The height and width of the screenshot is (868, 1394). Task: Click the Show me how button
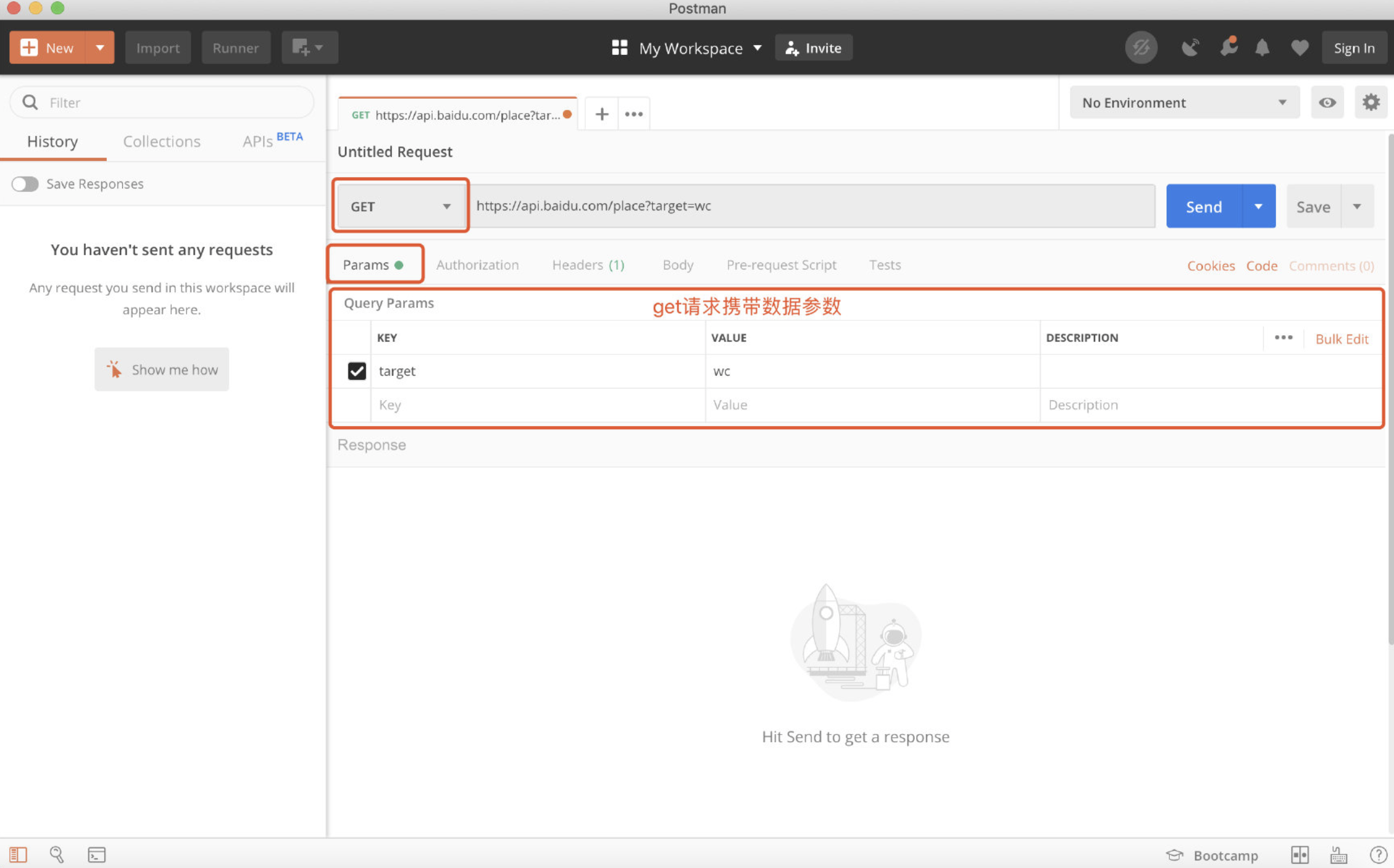[x=162, y=369]
